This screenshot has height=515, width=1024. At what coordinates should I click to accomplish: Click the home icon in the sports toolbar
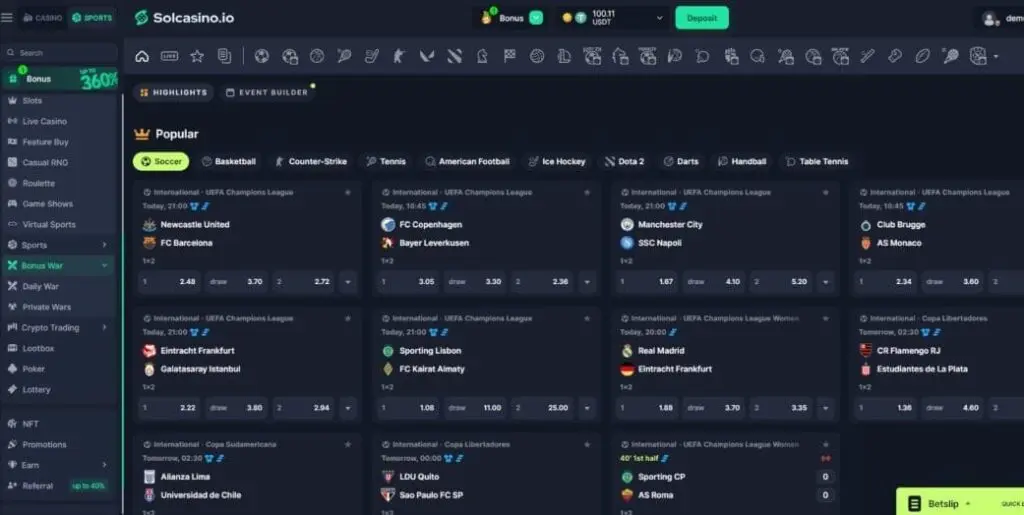(x=142, y=56)
